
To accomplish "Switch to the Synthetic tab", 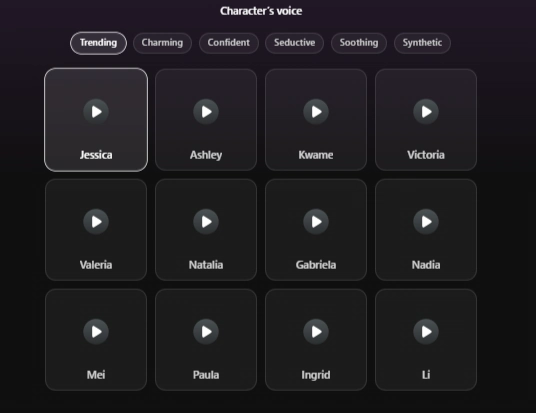I will (x=422, y=43).
